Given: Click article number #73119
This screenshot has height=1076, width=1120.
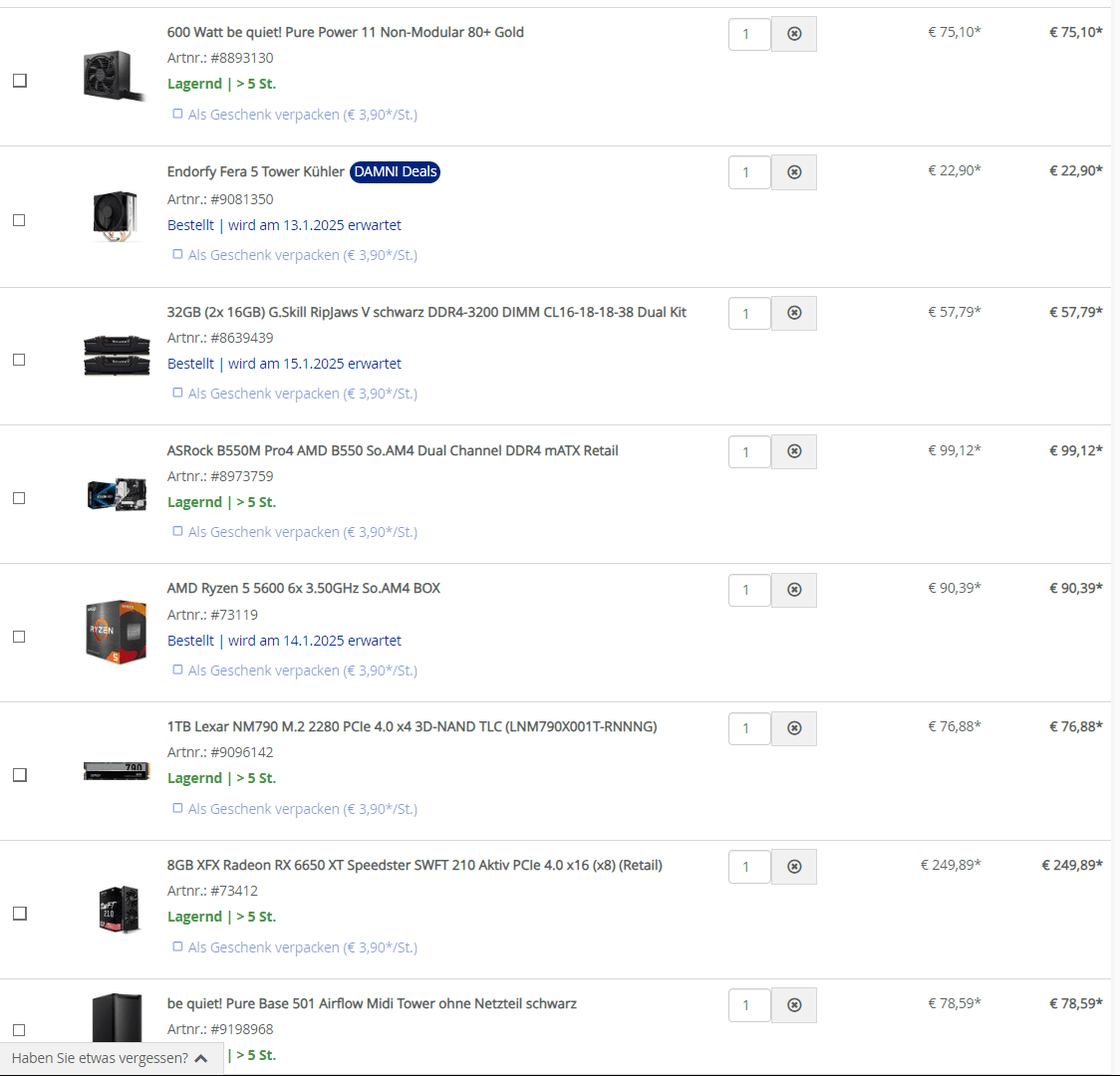Looking at the screenshot, I should pos(234,615).
